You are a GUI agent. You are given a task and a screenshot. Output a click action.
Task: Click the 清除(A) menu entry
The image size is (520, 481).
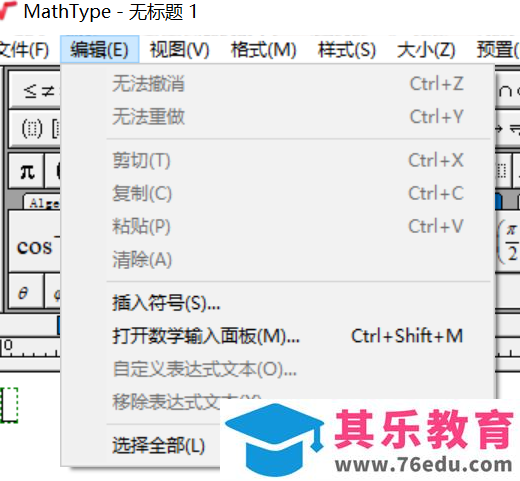tap(278, 259)
